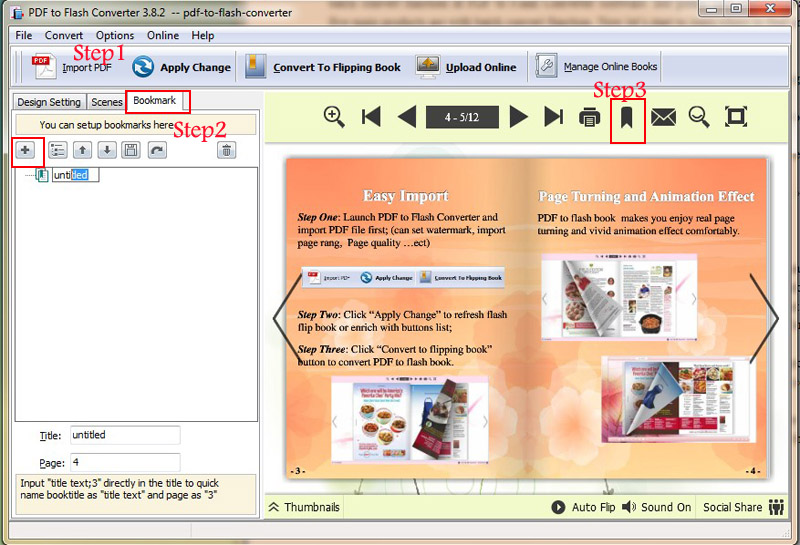Open the Social Share option
This screenshot has height=545, width=800.
click(743, 507)
